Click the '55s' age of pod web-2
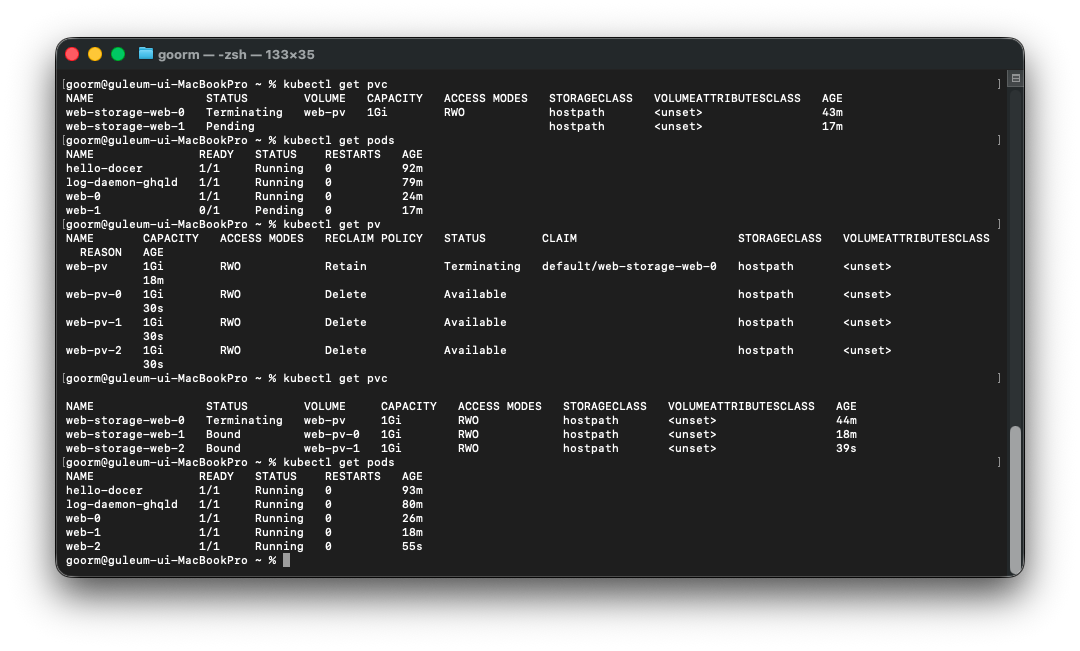1080x651 pixels. [412, 546]
